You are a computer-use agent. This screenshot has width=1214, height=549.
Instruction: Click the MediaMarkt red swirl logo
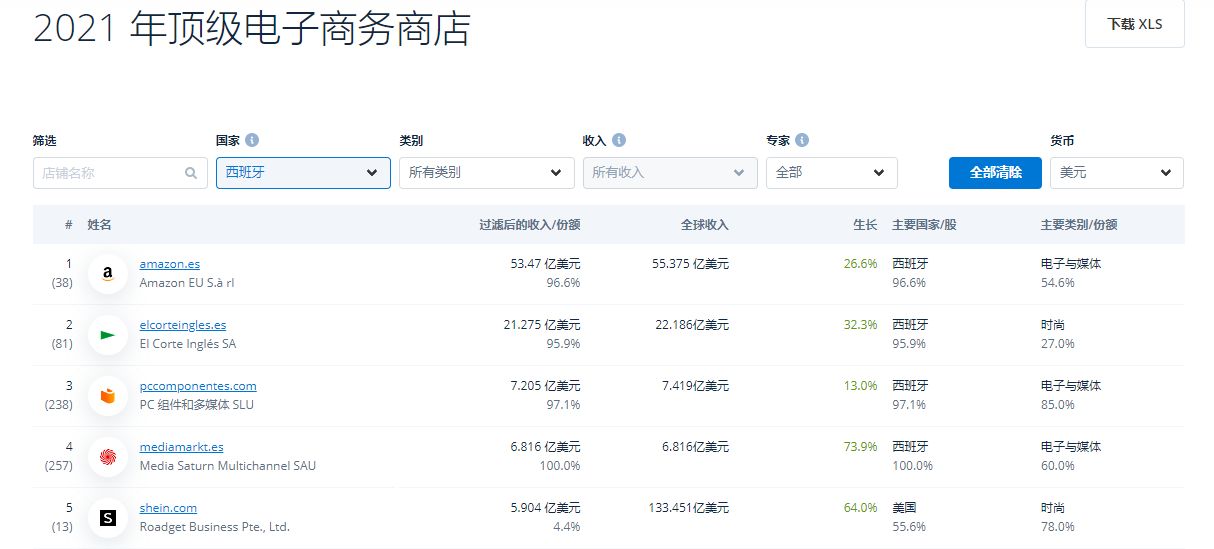(x=108, y=457)
